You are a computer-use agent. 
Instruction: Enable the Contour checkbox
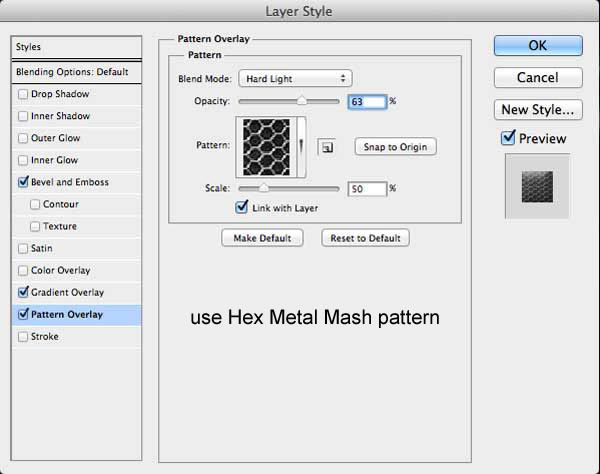pyautogui.click(x=35, y=204)
